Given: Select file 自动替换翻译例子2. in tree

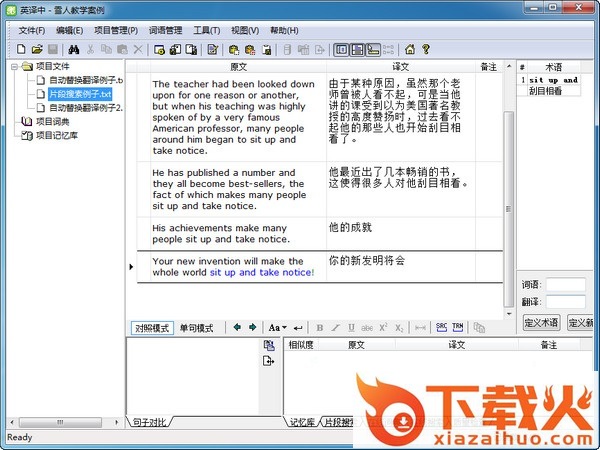Looking at the screenshot, I should tap(86, 108).
